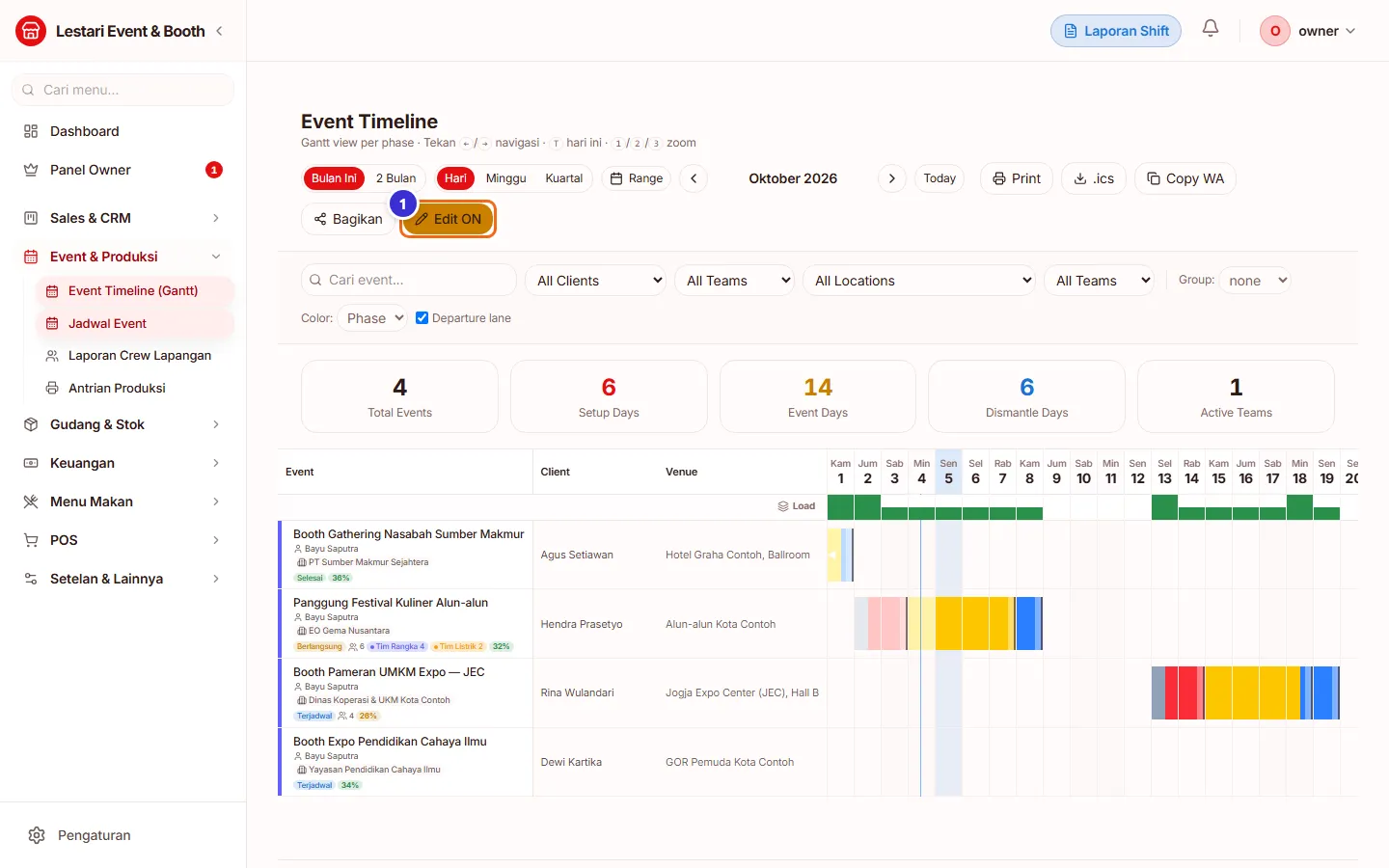Image resolution: width=1389 pixels, height=868 pixels.
Task: Expand the Sales & CRM menu
Action: click(123, 218)
